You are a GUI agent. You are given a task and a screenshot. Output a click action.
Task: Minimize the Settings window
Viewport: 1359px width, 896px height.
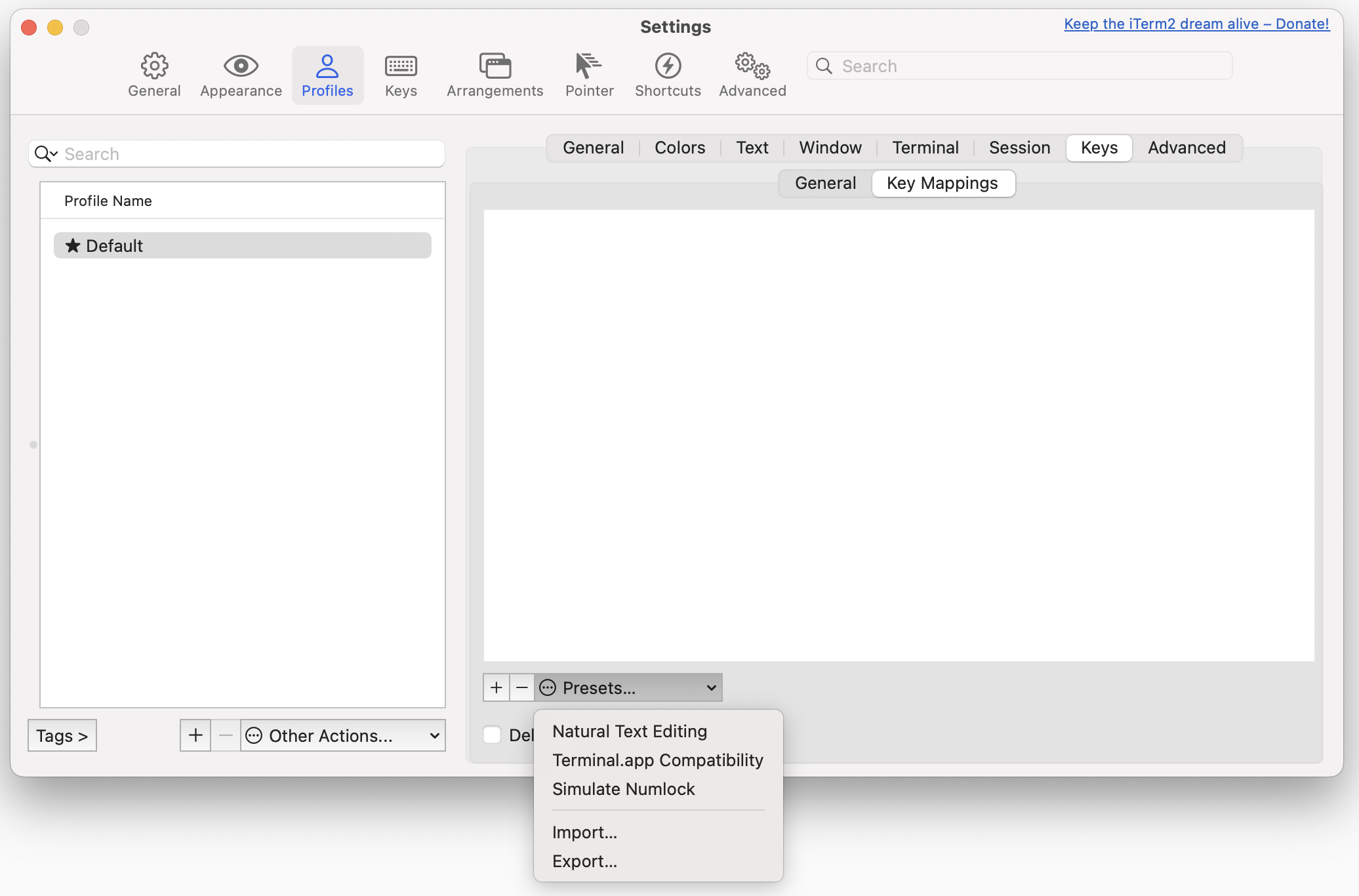pyautogui.click(x=55, y=27)
